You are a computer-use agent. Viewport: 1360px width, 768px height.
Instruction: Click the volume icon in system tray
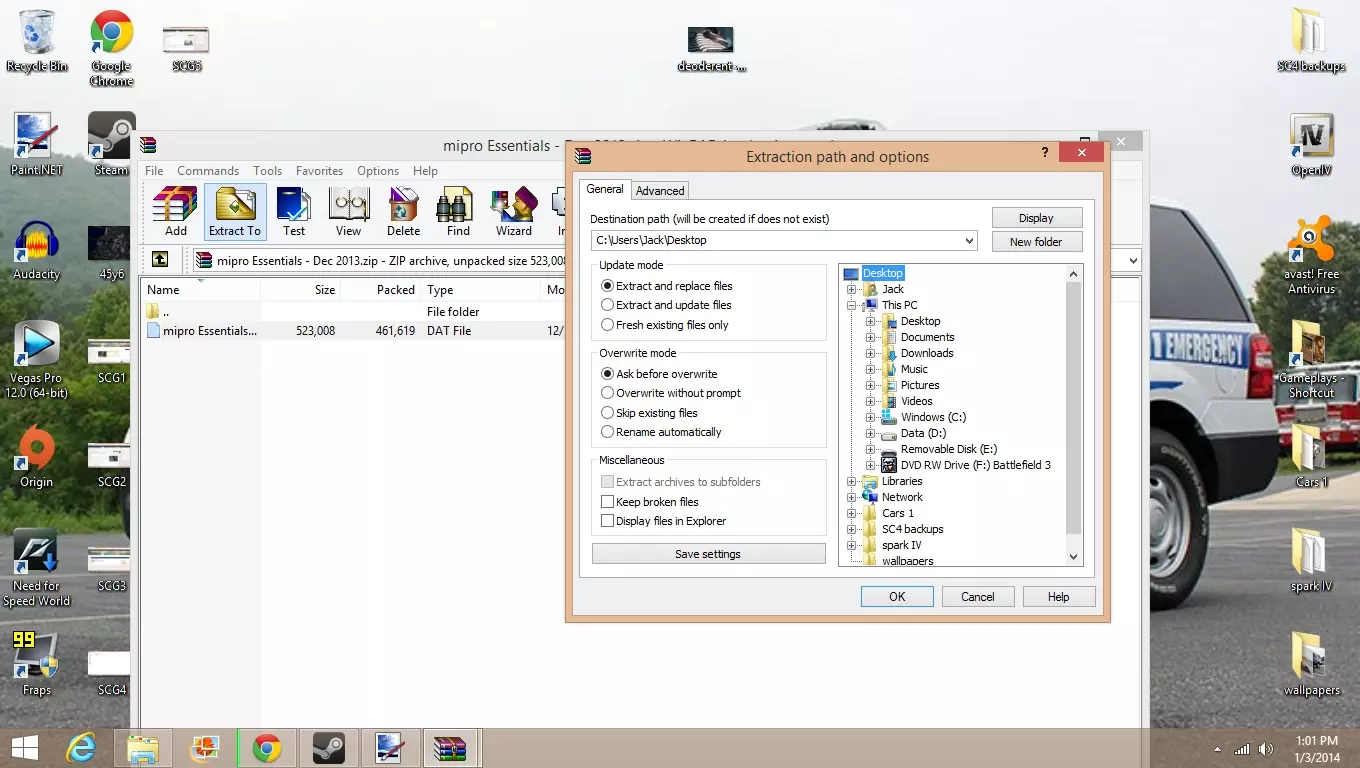[x=1267, y=749]
